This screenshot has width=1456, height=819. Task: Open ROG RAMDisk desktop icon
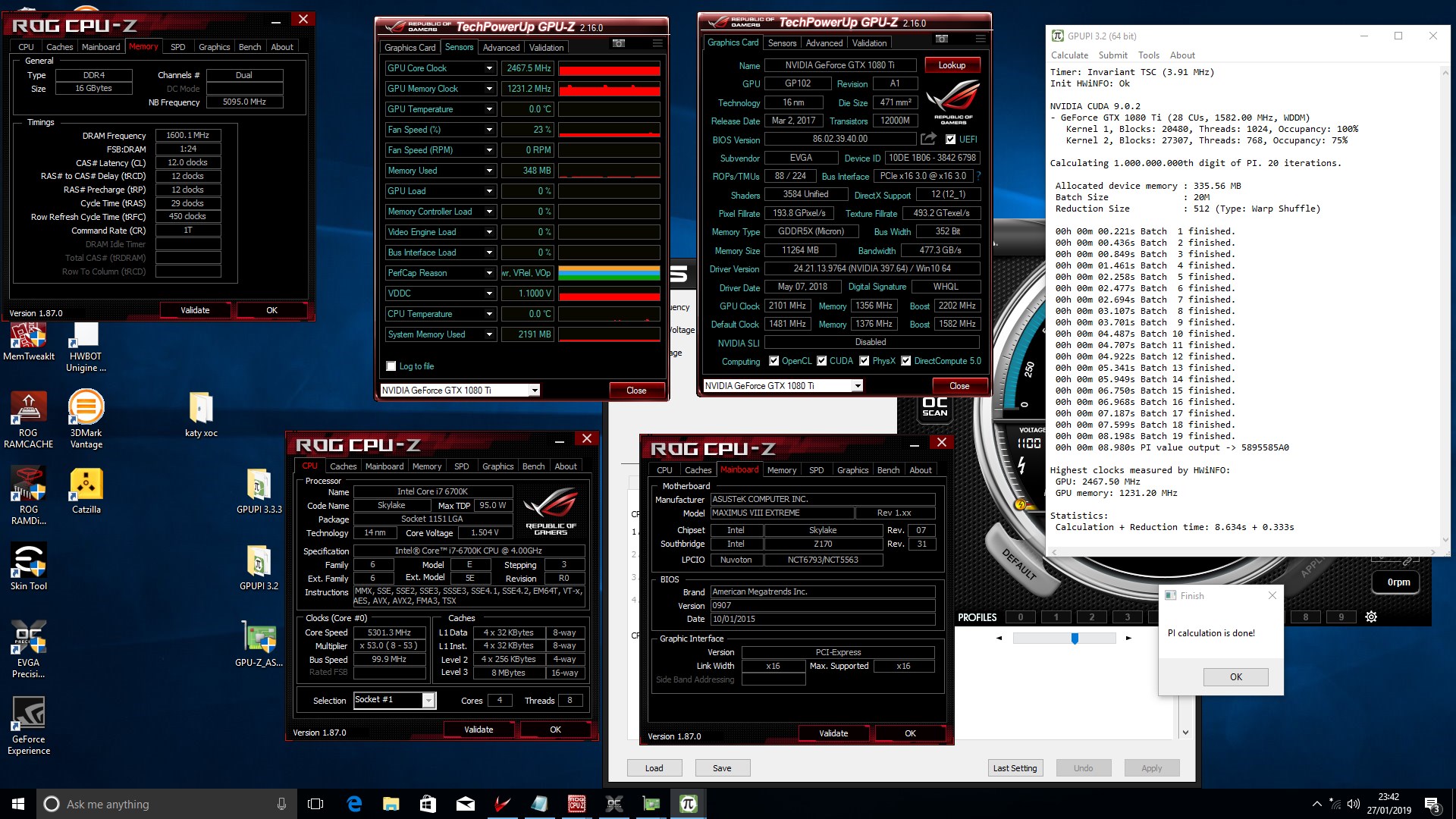29,496
